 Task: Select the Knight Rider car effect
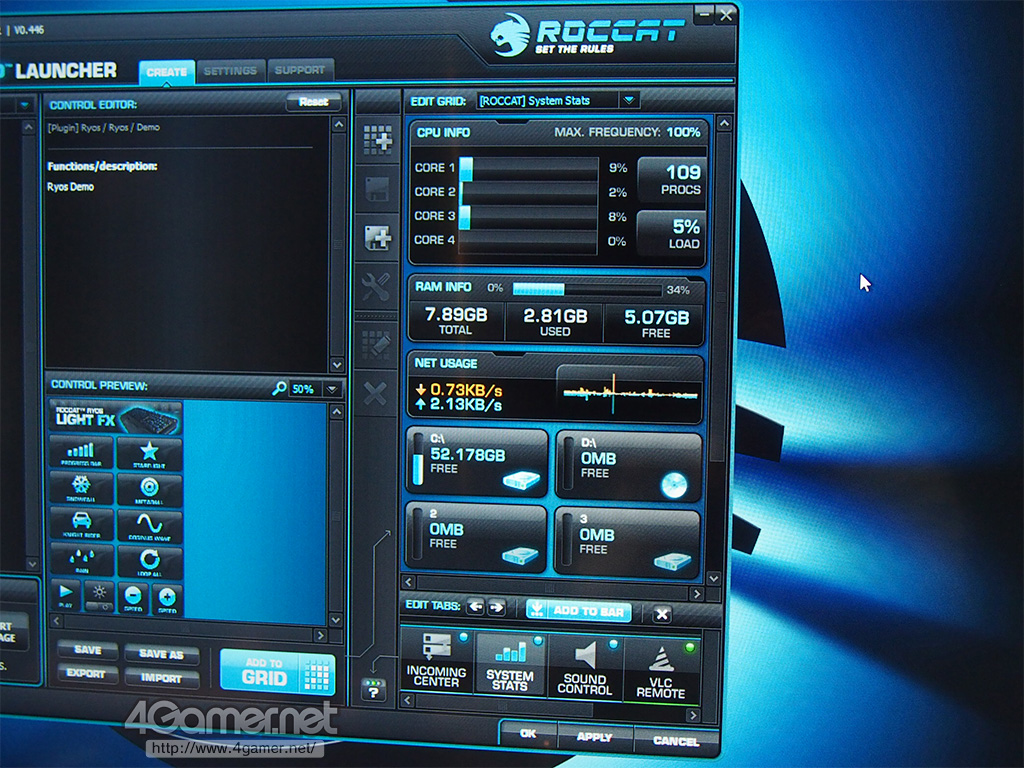82,524
